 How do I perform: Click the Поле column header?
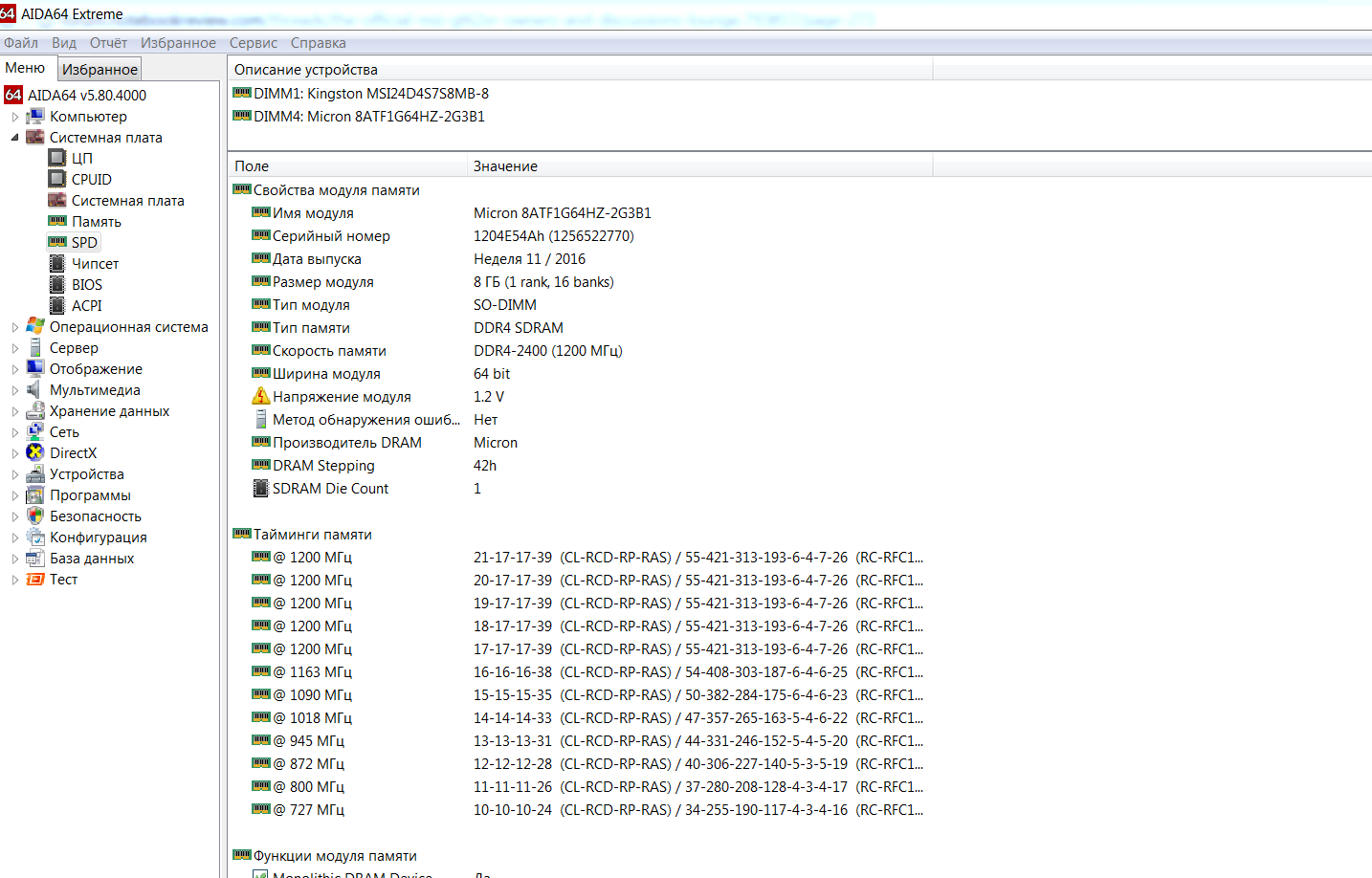tap(347, 165)
